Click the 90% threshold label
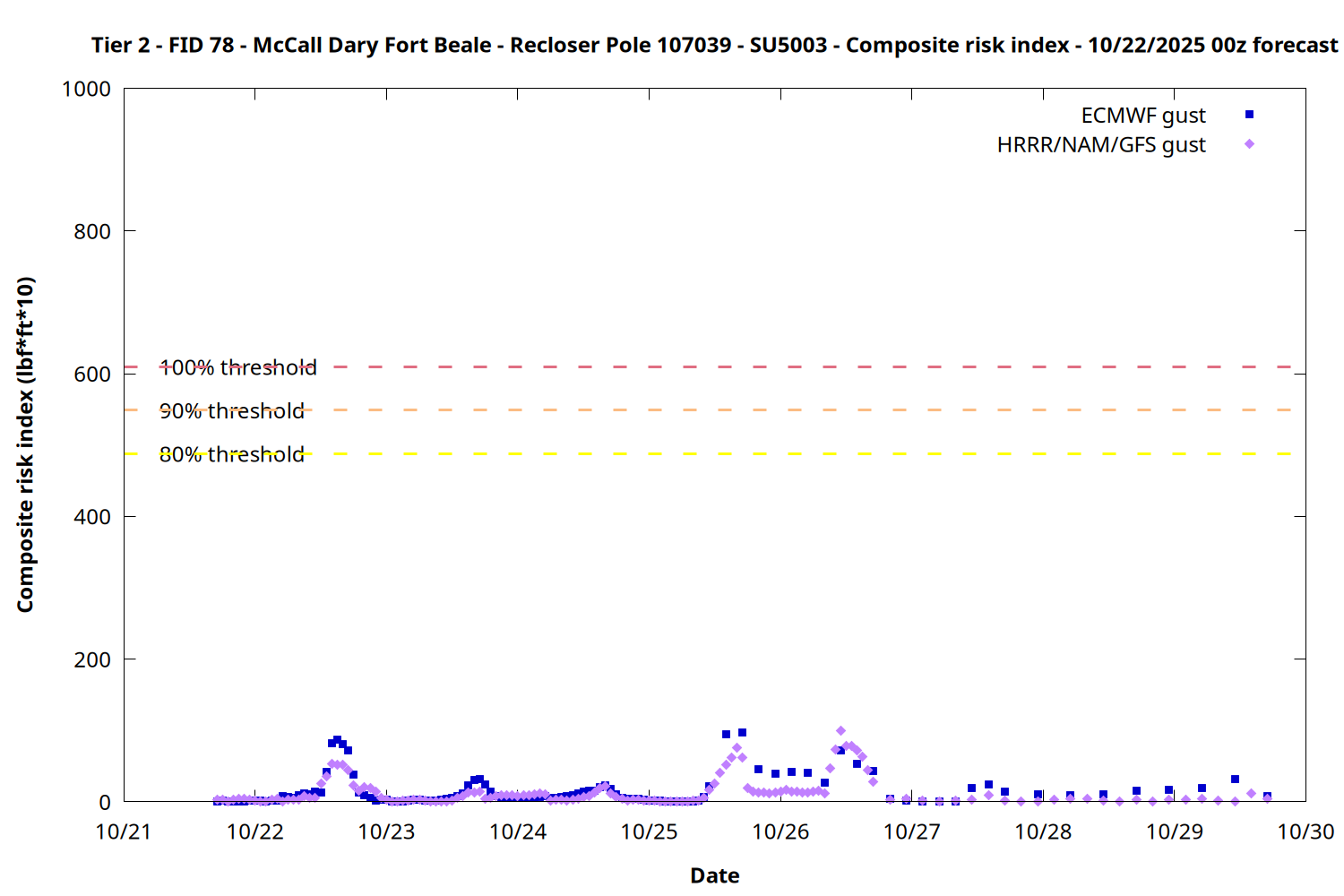Screen dimensions: 1344x896 [x=232, y=411]
